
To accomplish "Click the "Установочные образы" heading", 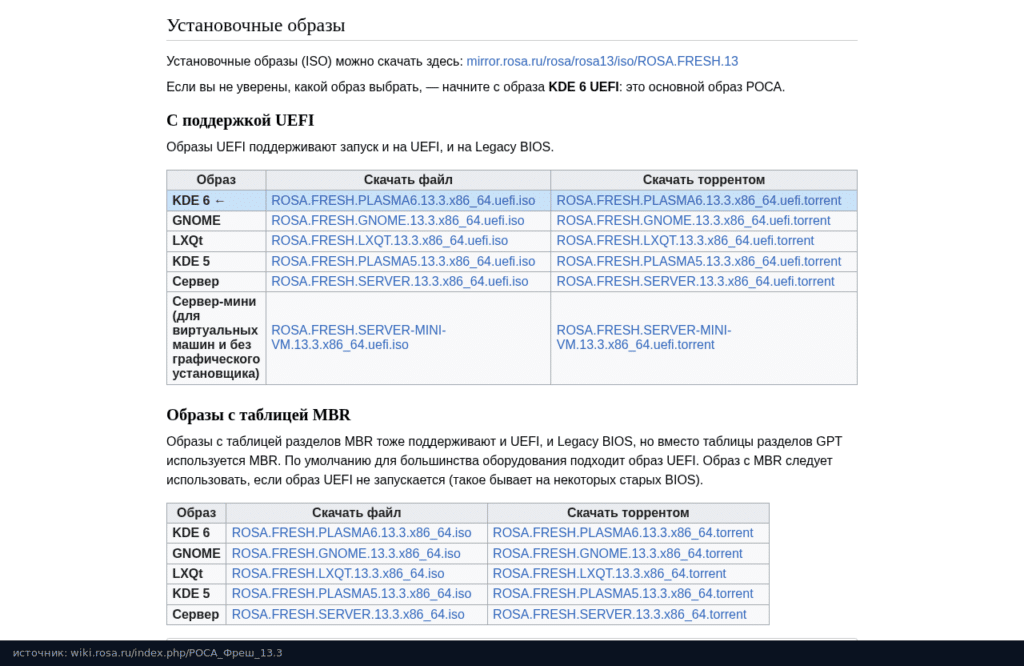I will (x=256, y=25).
